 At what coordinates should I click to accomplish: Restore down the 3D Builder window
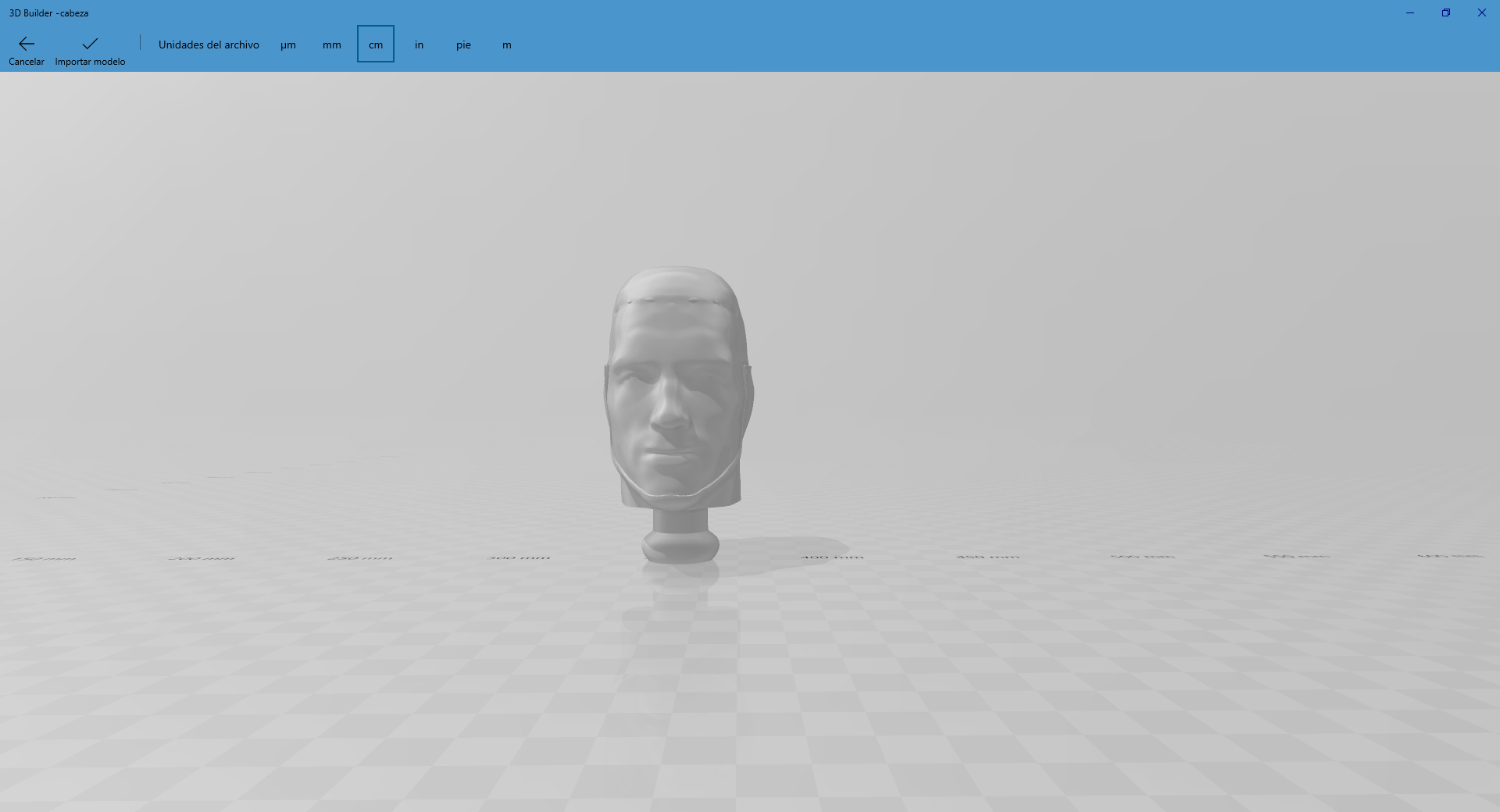pyautogui.click(x=1446, y=12)
